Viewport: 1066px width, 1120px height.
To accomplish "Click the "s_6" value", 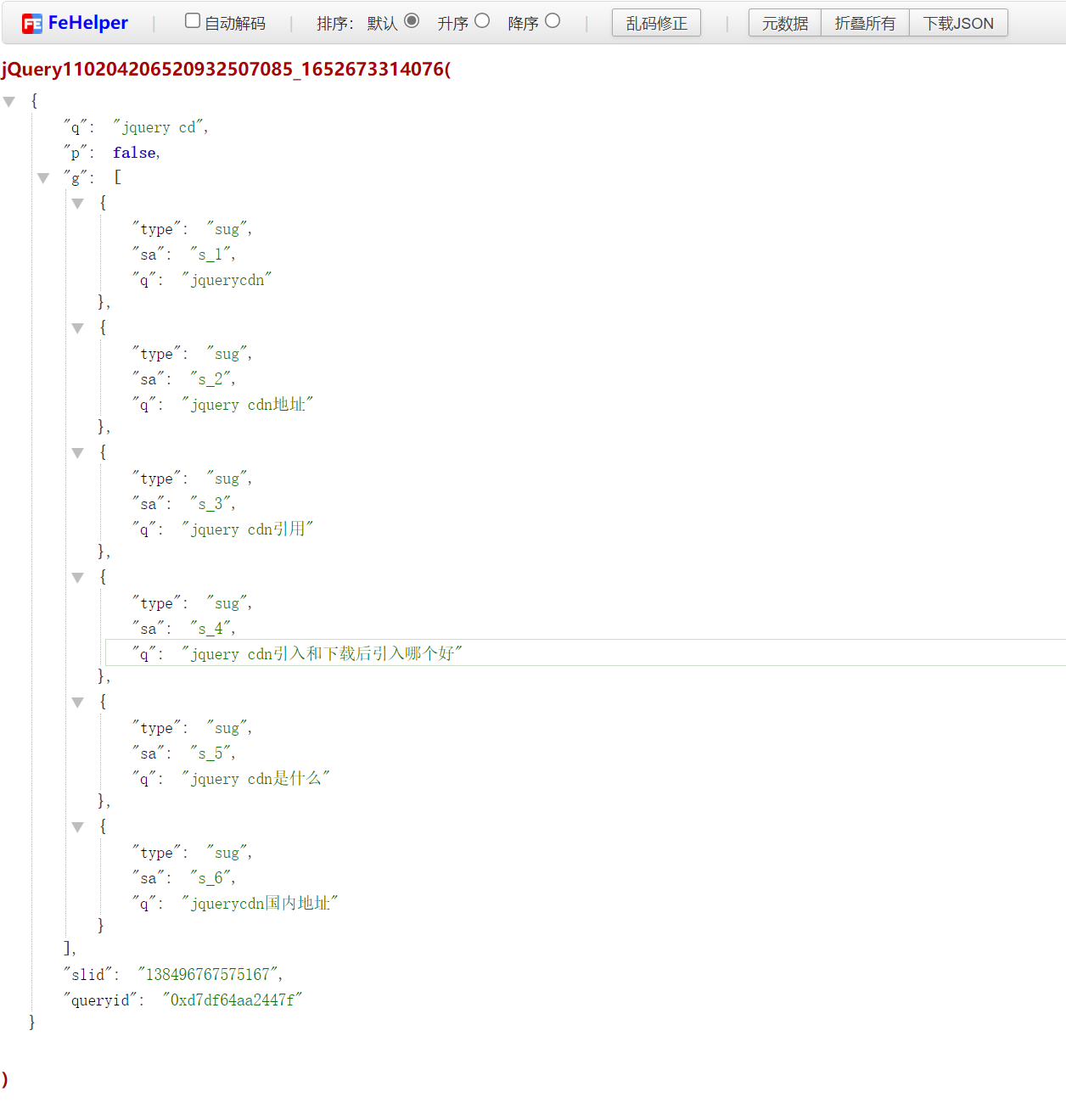I will (x=212, y=878).
